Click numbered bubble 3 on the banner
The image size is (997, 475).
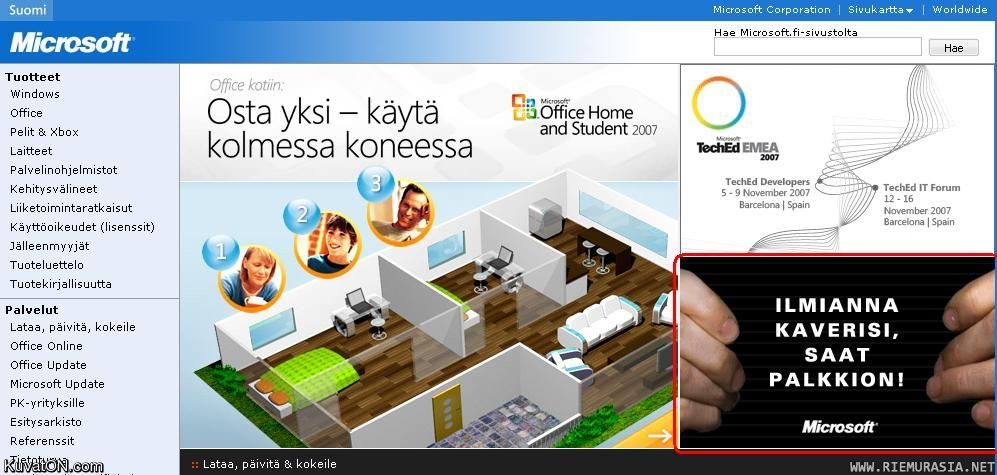pyautogui.click(x=376, y=183)
